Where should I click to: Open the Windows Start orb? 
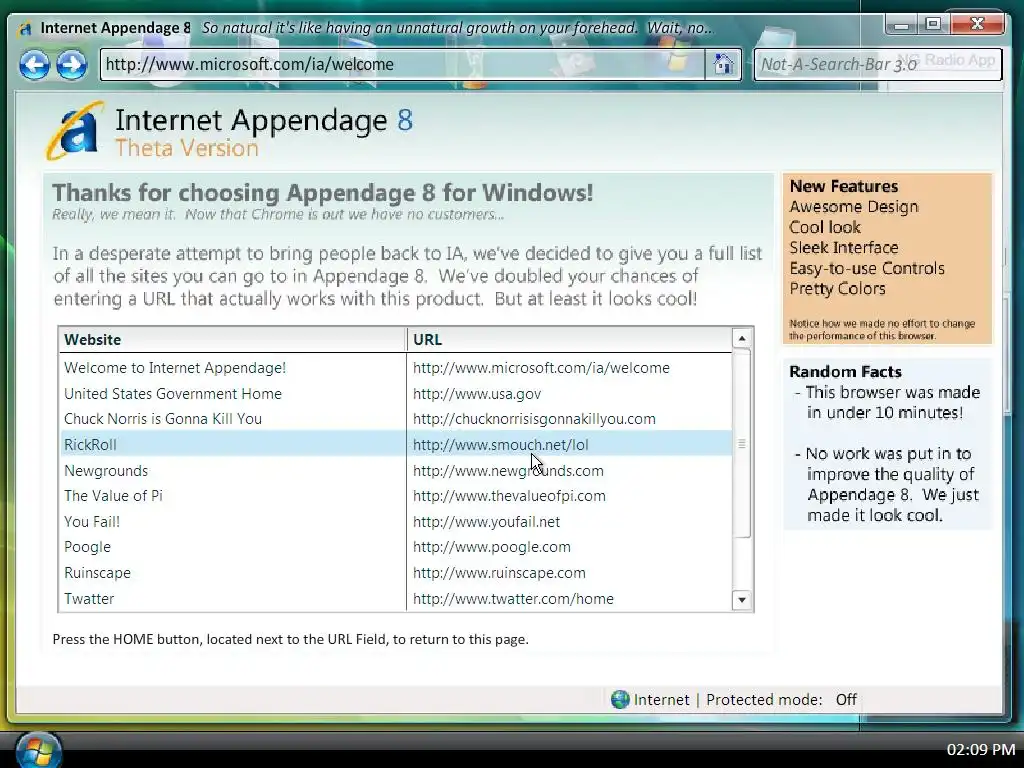coord(39,751)
